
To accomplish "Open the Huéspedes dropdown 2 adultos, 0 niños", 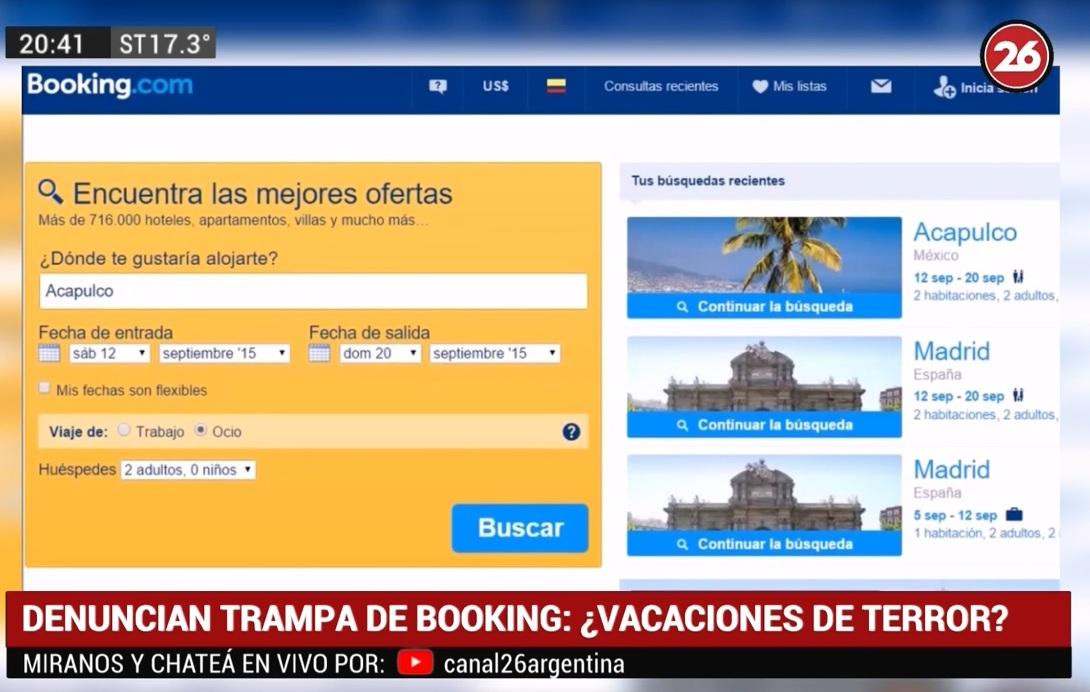I will pos(188,470).
